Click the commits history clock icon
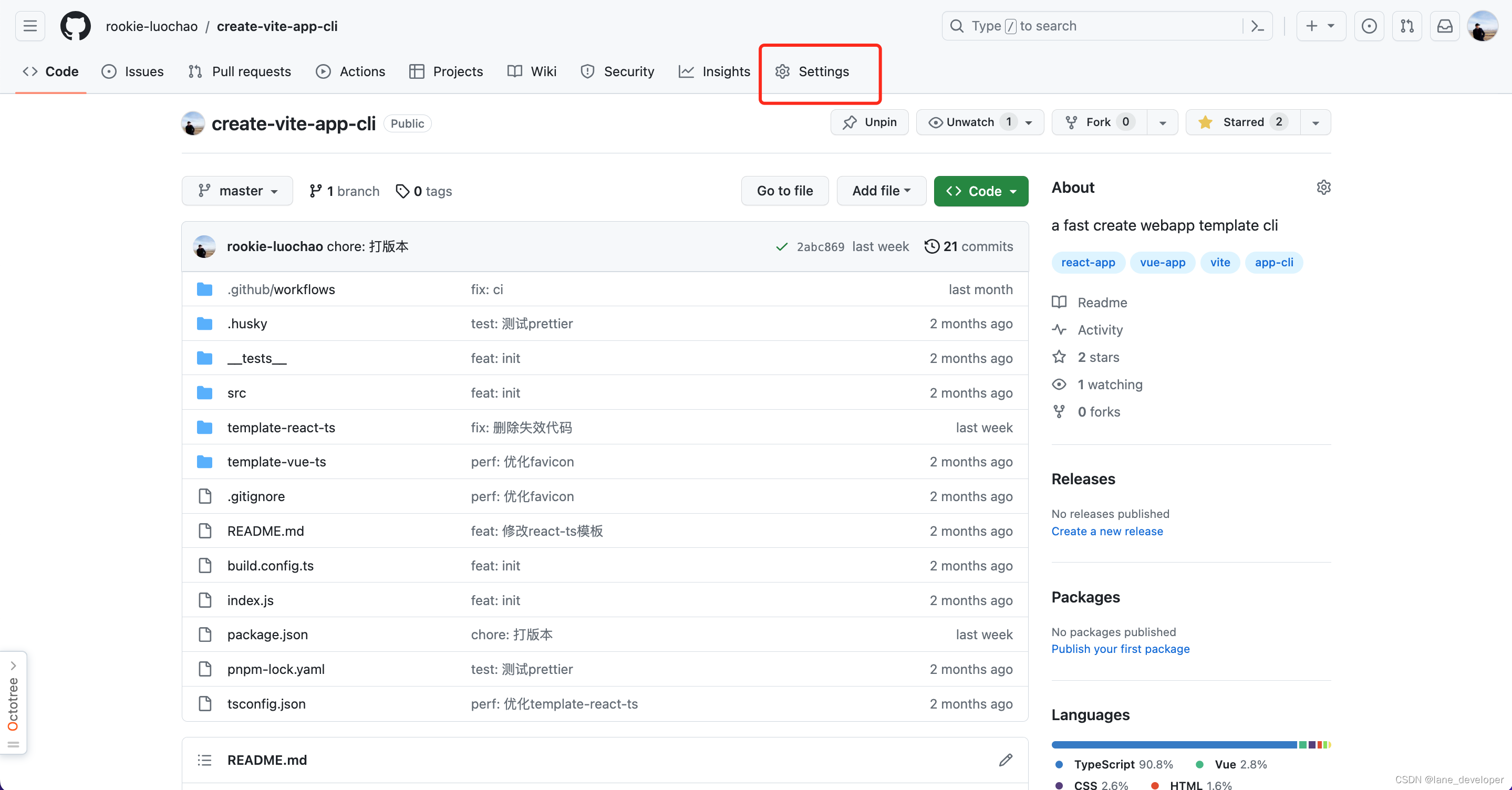Screen dimensions: 1512x790 pos(930,246)
